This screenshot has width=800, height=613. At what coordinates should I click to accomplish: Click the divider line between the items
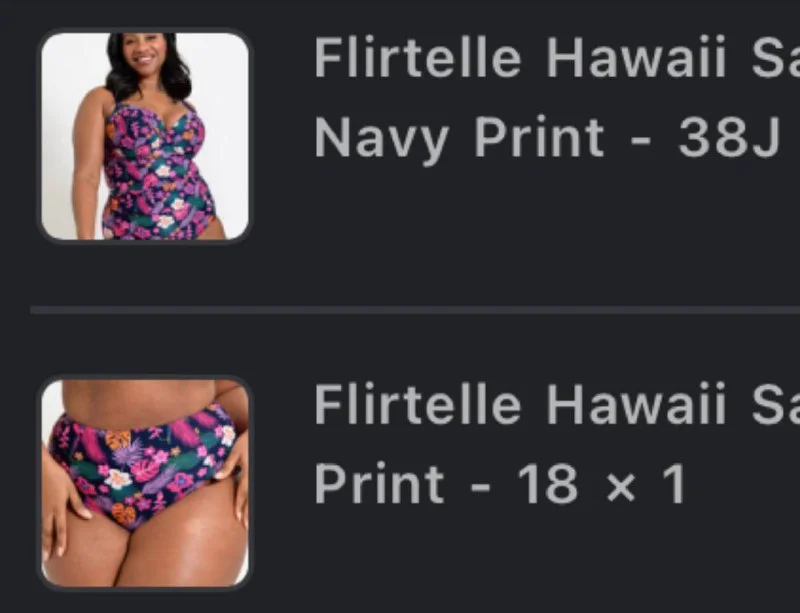415,310
